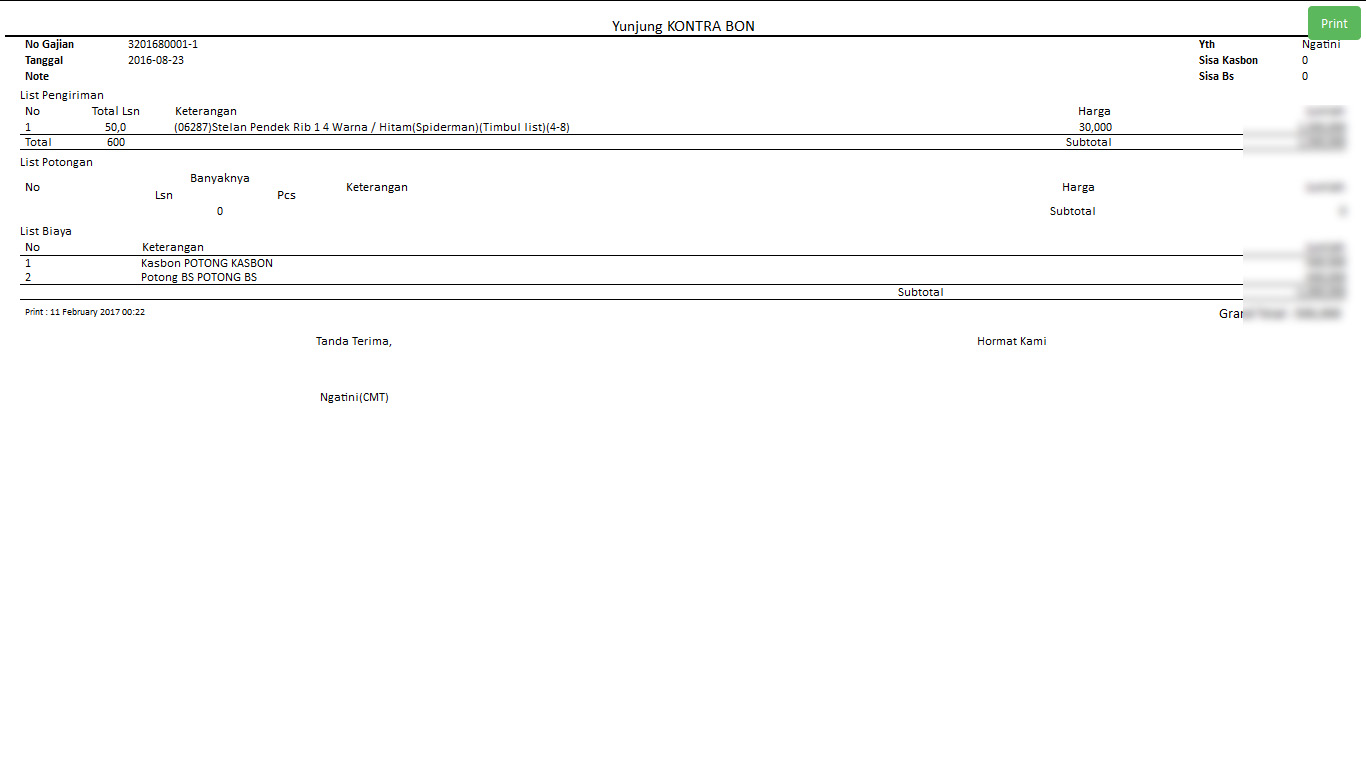1366x768 pixels.
Task: Click the Sisa Kasbon label
Action: point(1228,60)
